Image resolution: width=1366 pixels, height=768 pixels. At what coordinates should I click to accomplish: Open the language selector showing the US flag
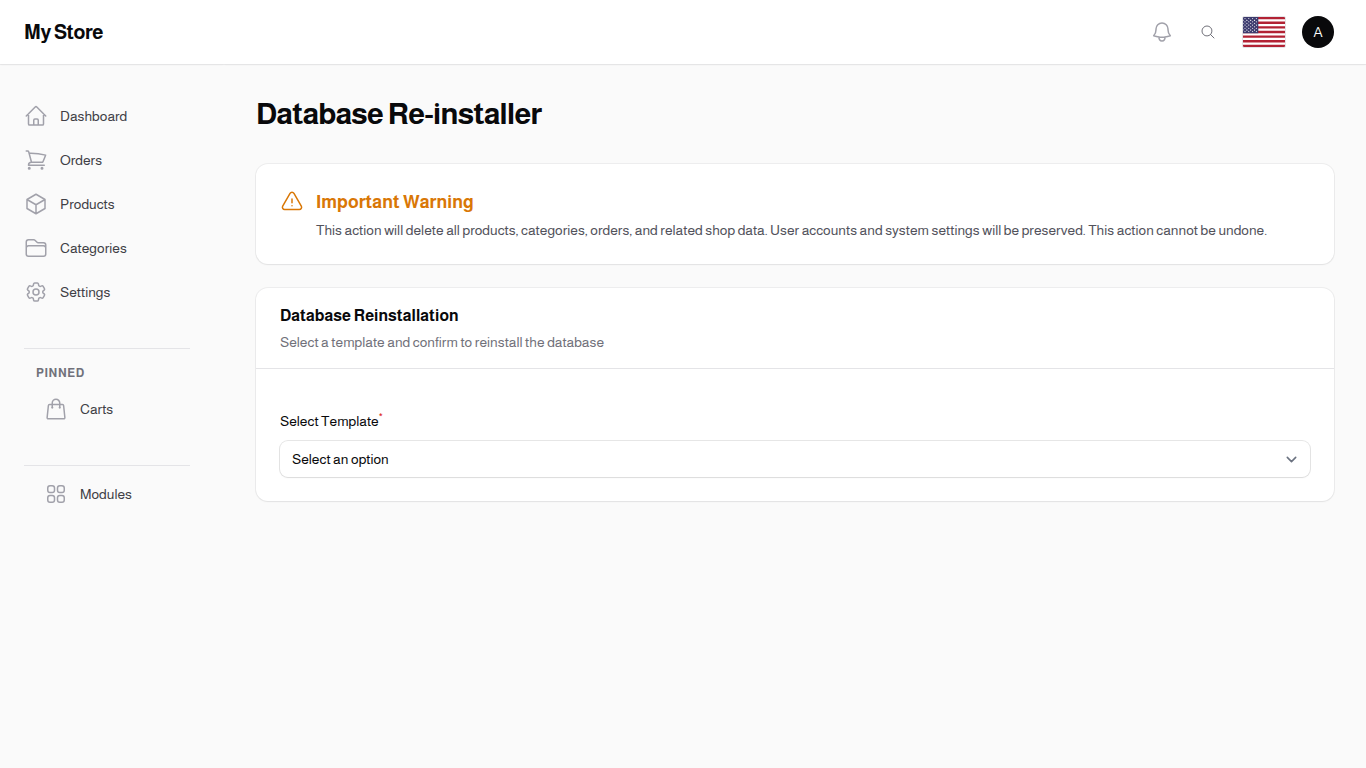[x=1263, y=31]
